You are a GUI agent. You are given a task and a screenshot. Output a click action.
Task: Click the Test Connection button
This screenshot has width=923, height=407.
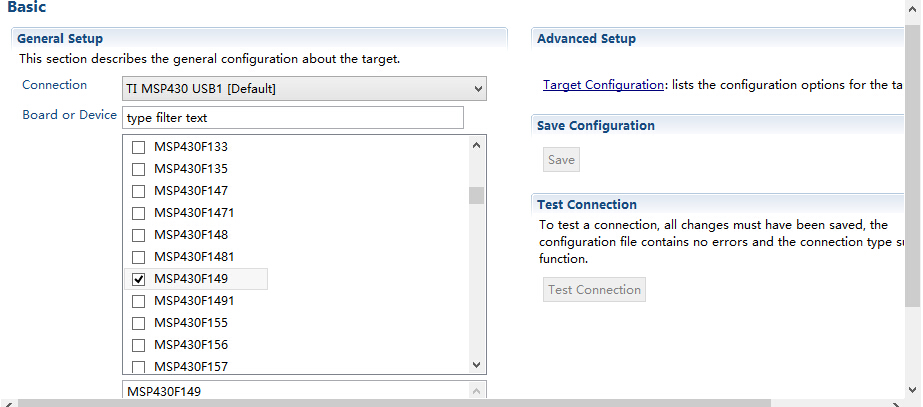point(594,290)
